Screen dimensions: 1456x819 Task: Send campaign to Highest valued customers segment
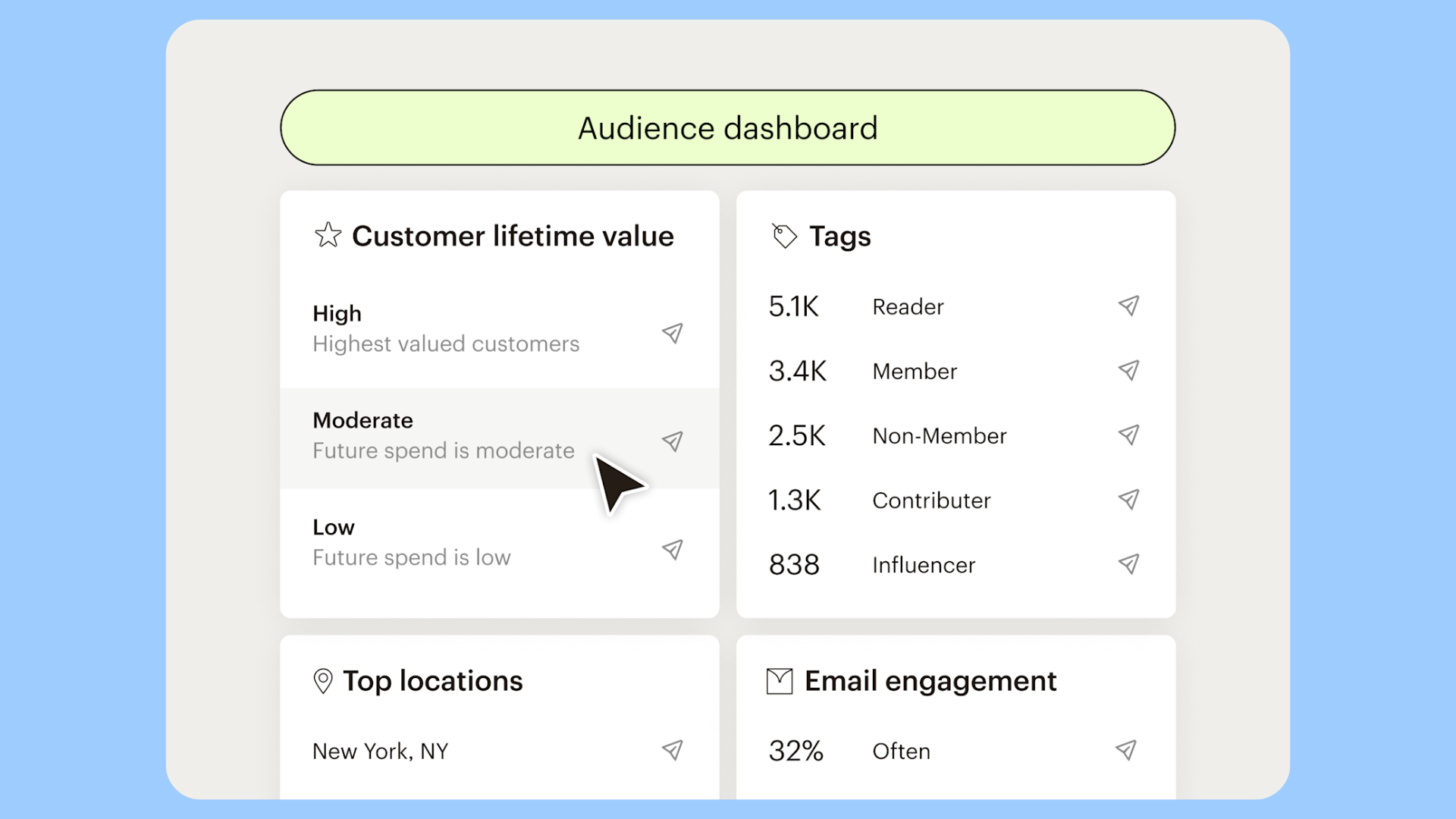click(x=673, y=334)
